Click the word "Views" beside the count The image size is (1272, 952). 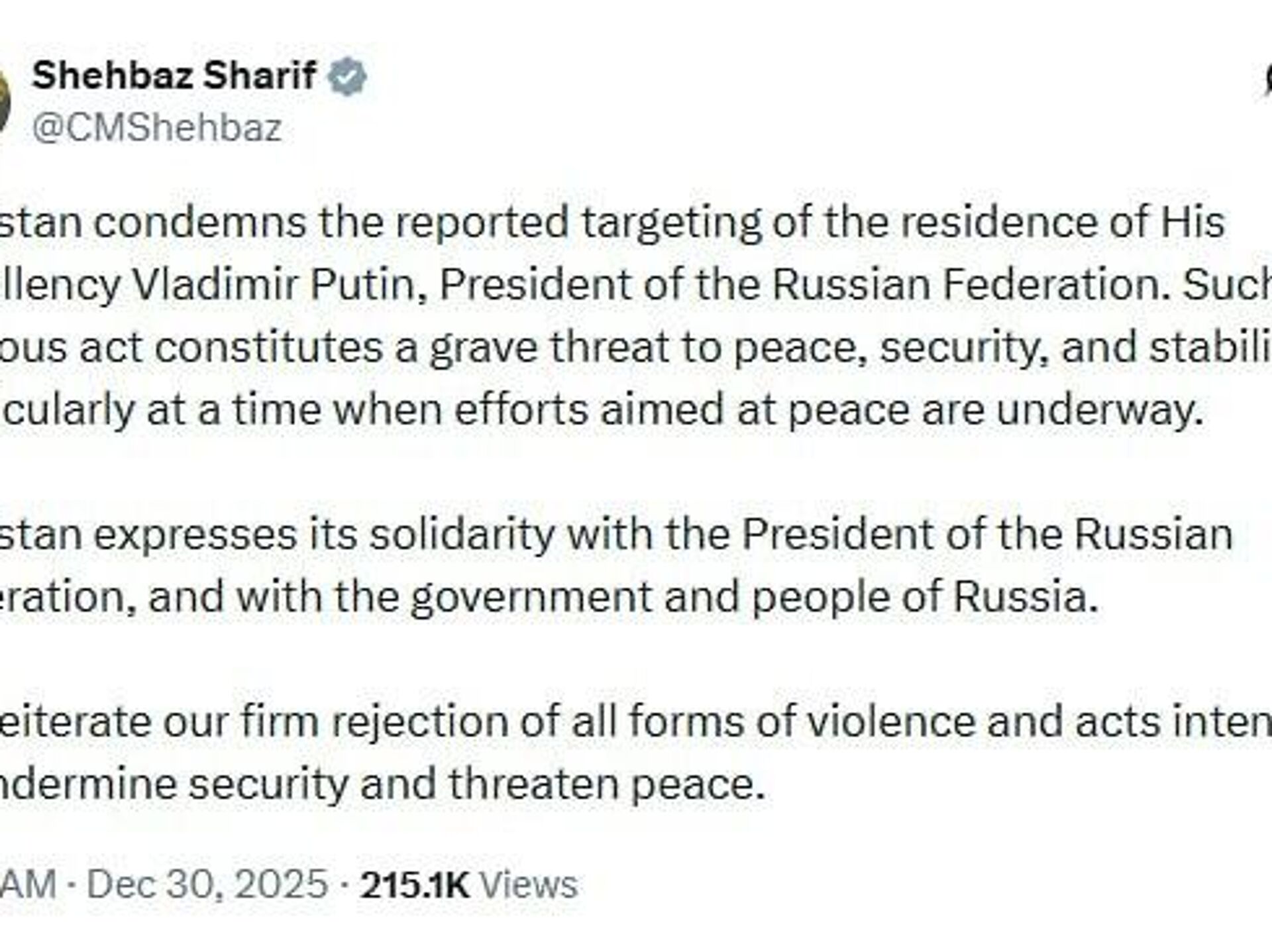528,884
